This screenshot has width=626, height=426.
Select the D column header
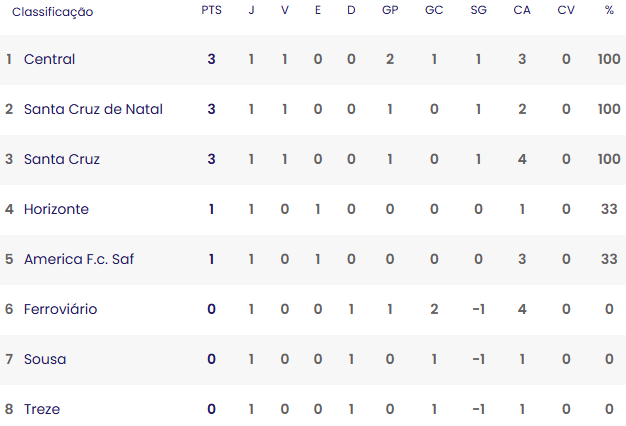(x=351, y=11)
